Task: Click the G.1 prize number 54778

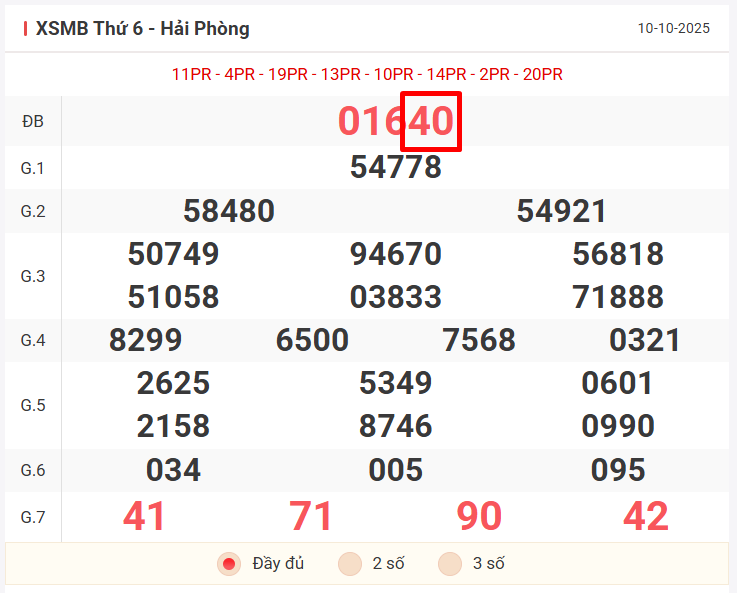Action: (x=396, y=167)
